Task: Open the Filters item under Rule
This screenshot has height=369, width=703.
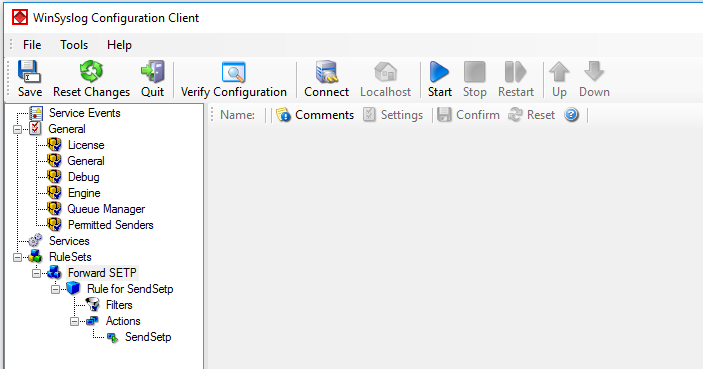Action: point(119,305)
